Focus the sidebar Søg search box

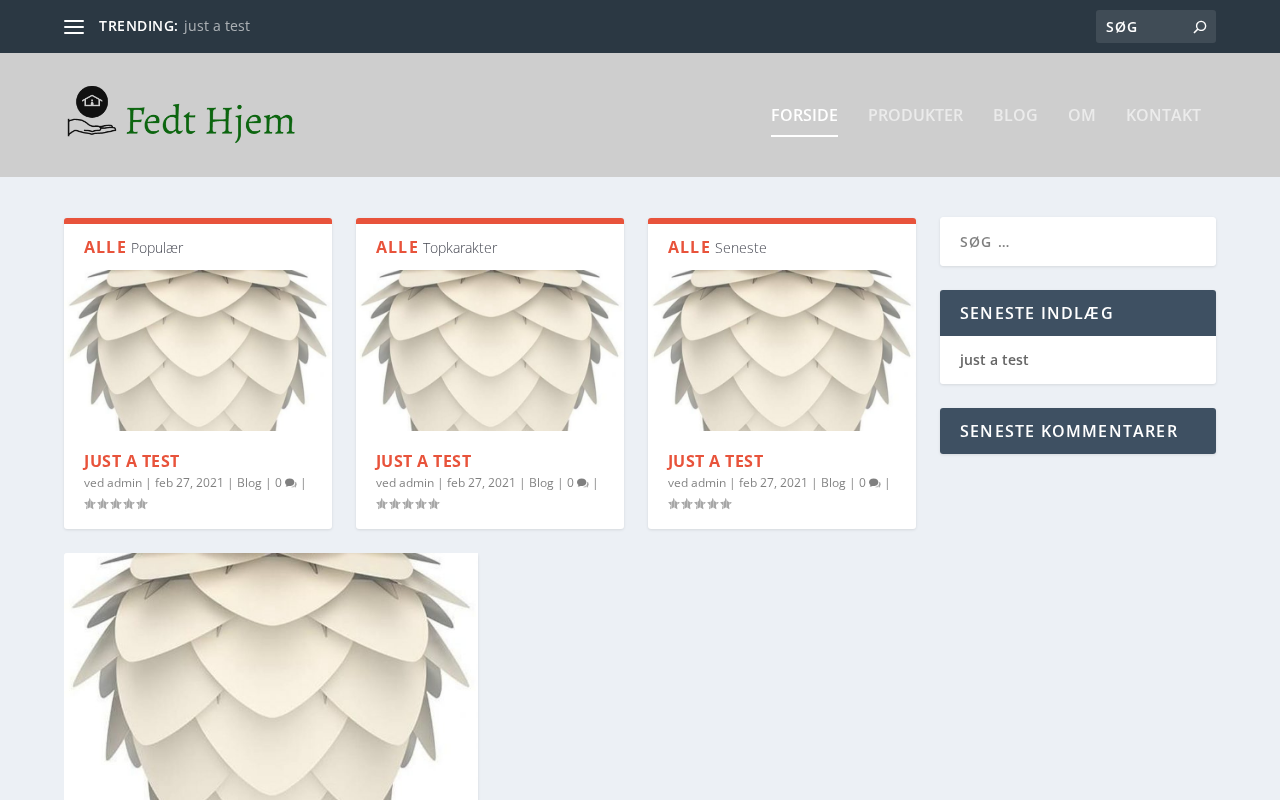(1078, 242)
